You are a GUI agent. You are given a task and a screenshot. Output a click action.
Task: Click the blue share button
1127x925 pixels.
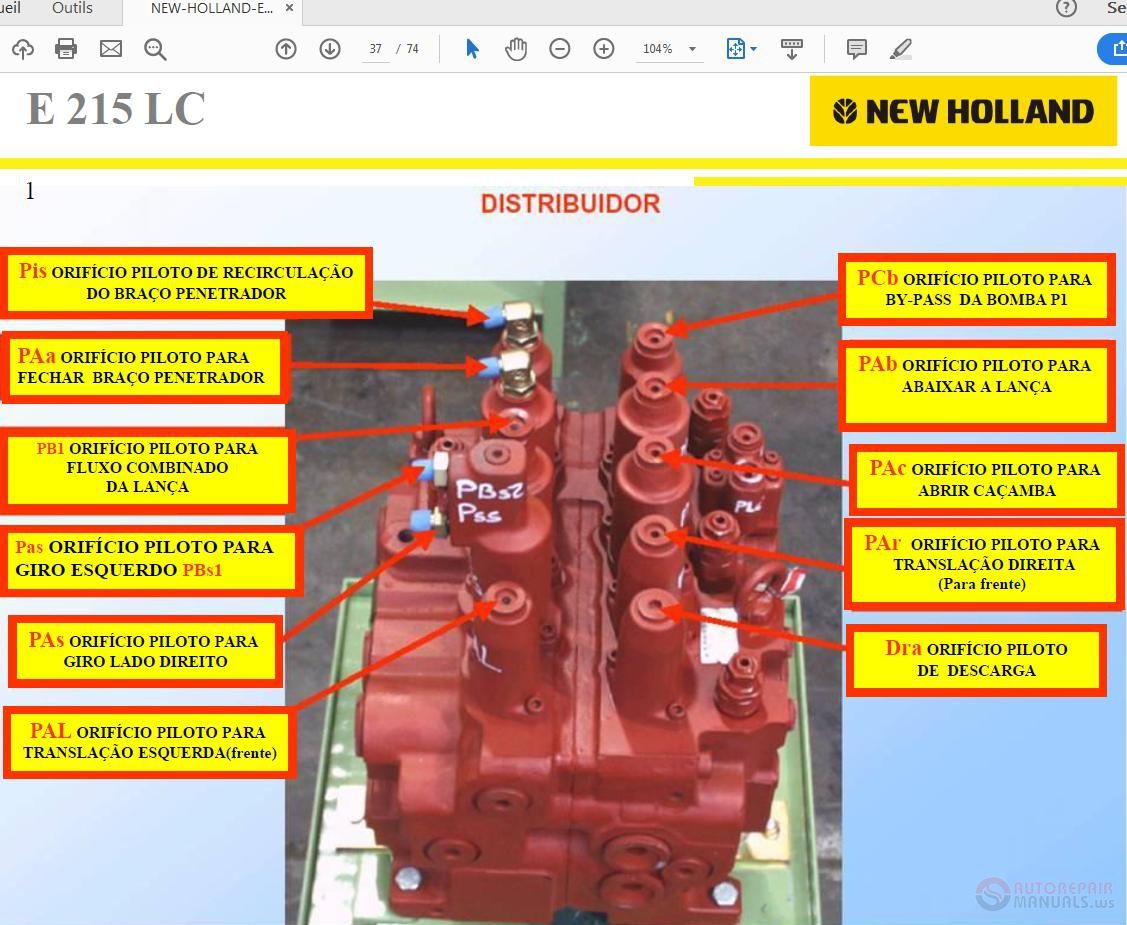tap(1113, 49)
